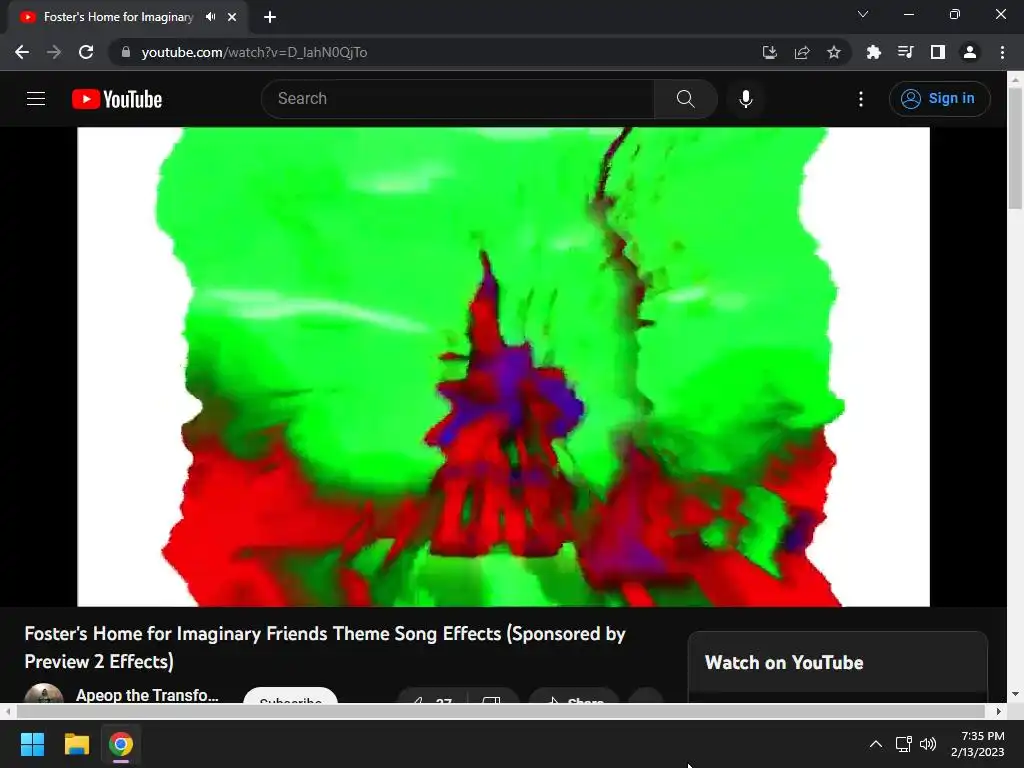Share this page icon in address bar
This screenshot has width=1024, height=768.
point(802,52)
